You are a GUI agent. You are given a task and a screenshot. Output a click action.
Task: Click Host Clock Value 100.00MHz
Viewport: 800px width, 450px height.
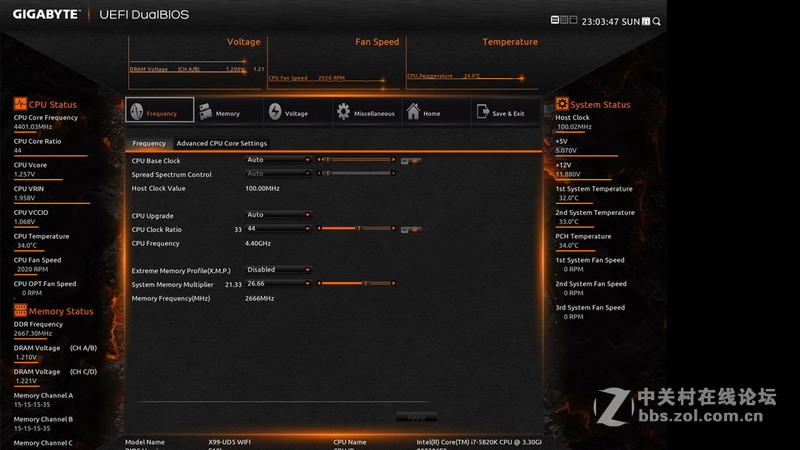tap(262, 188)
